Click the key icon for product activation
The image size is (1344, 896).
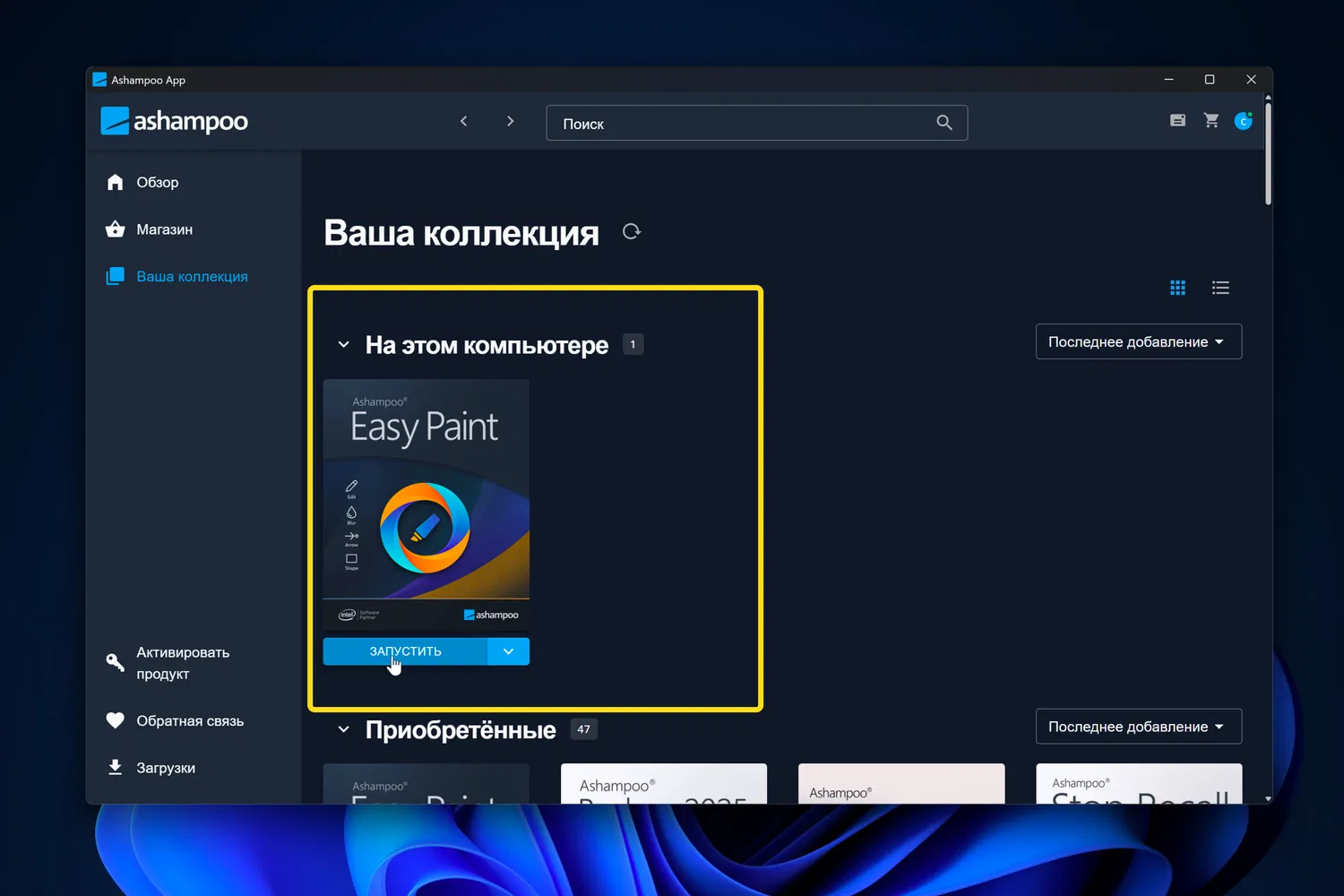point(116,662)
